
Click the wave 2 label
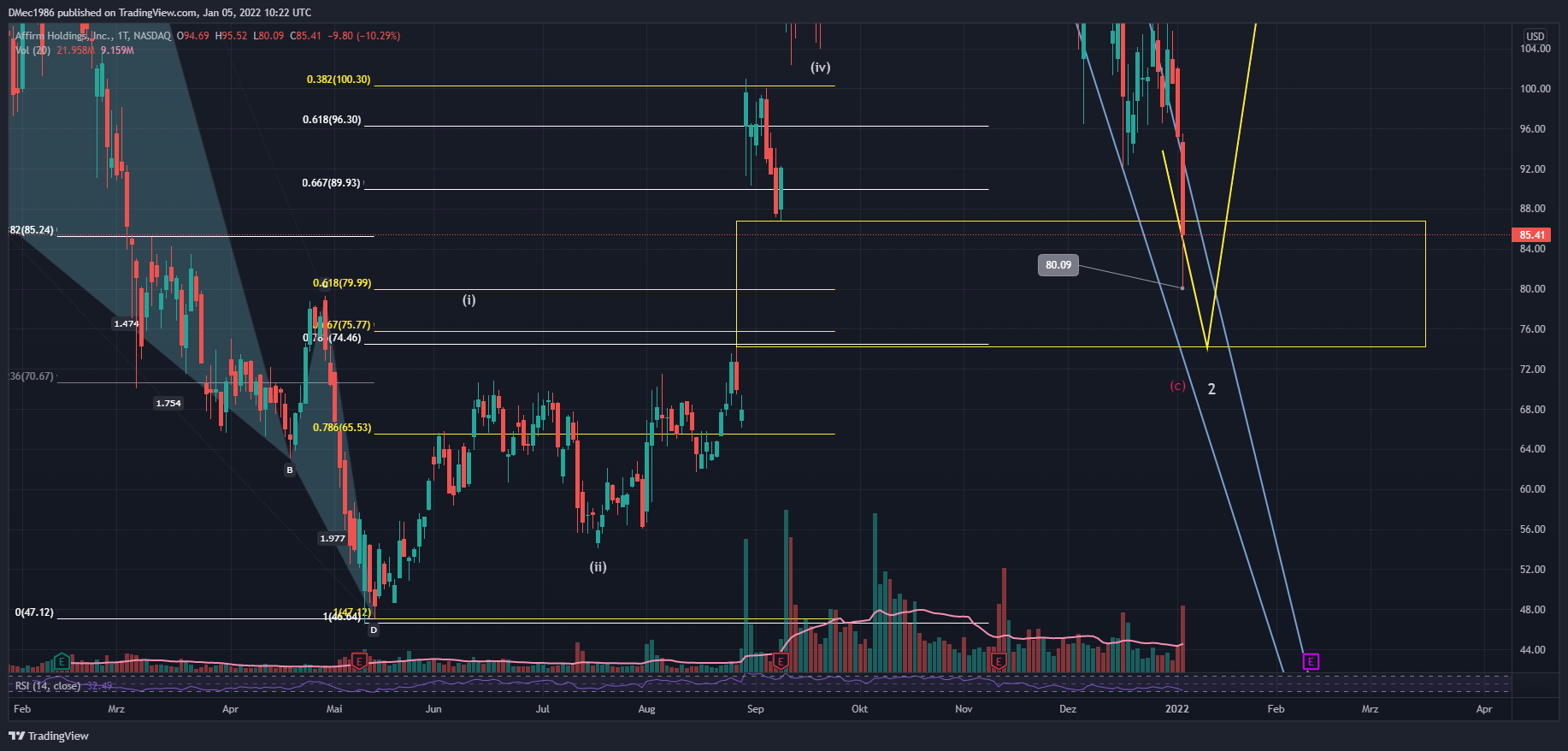[x=1211, y=389]
